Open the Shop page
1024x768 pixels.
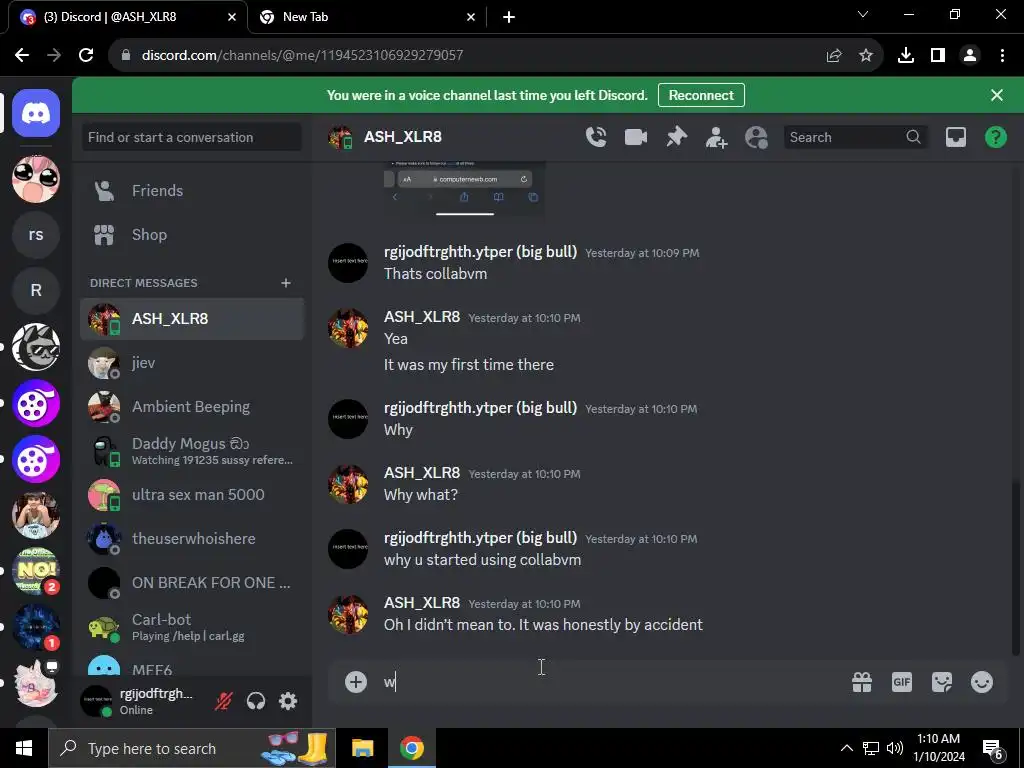tap(192, 234)
